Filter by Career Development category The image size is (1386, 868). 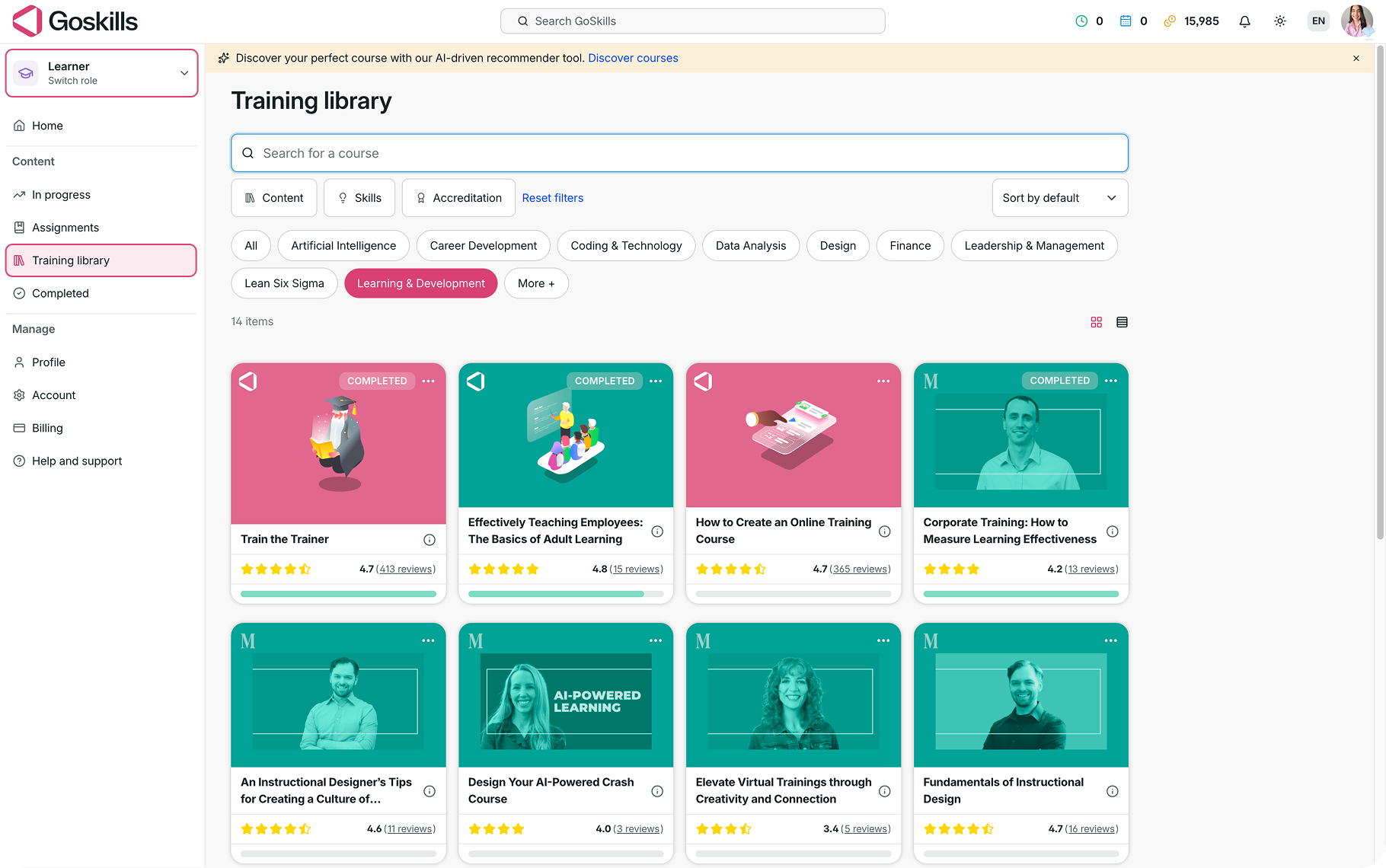[484, 246]
